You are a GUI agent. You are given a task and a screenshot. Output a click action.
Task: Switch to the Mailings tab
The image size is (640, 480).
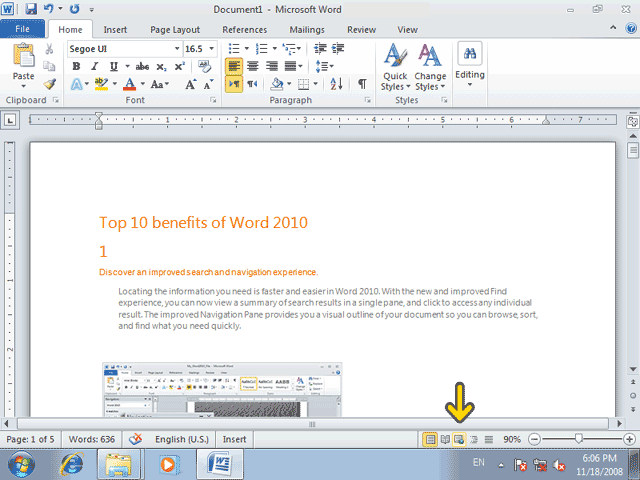pyautogui.click(x=307, y=30)
